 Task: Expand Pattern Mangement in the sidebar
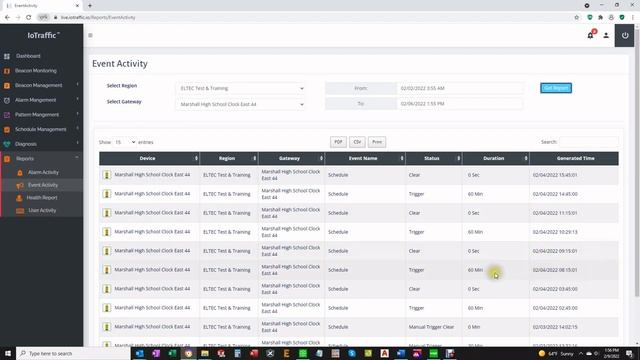tap(41, 115)
